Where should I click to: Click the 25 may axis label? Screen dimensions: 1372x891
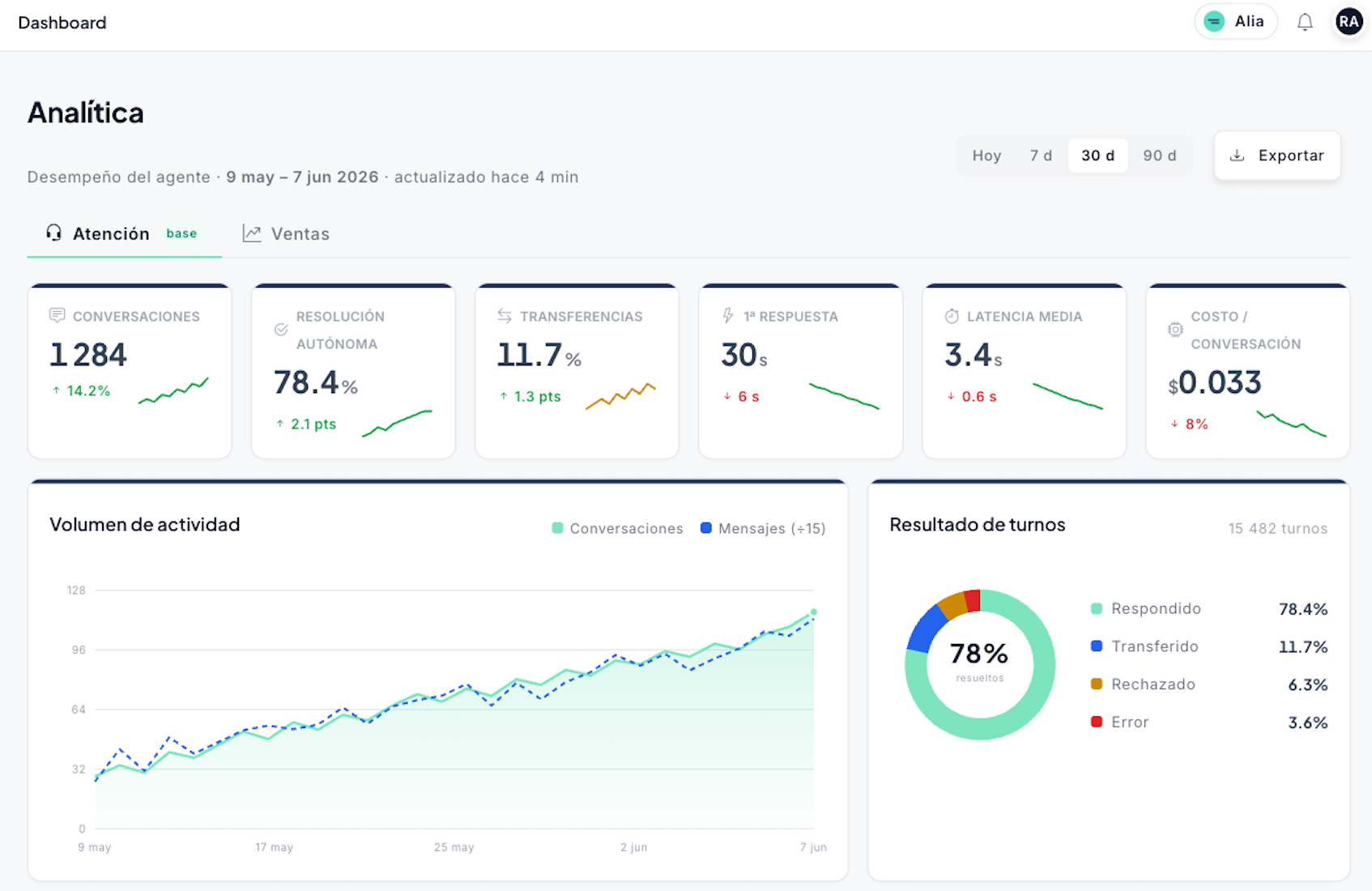tap(454, 847)
